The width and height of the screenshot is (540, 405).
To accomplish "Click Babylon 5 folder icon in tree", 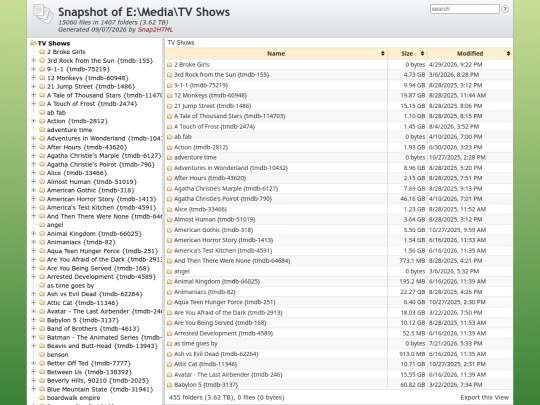I will tap(42, 320).
